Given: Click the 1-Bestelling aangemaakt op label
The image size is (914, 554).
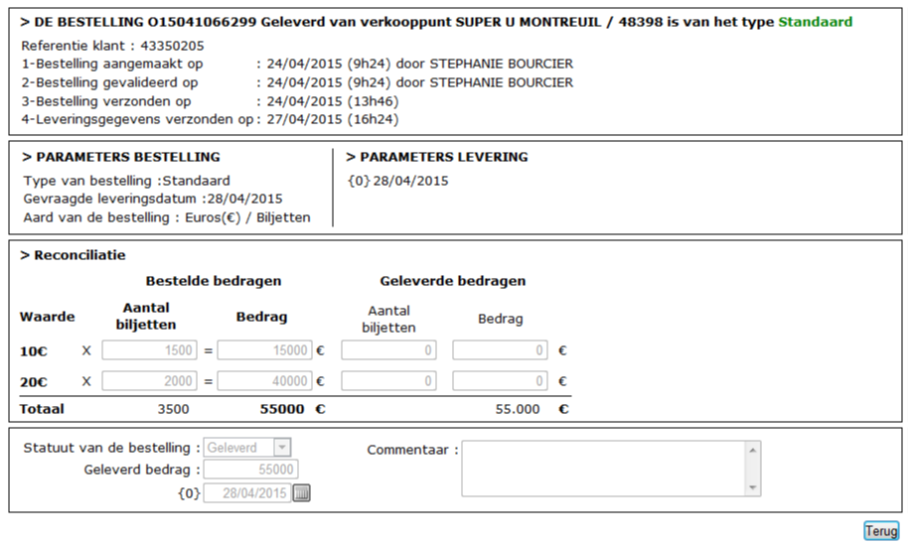Looking at the screenshot, I should (113, 64).
